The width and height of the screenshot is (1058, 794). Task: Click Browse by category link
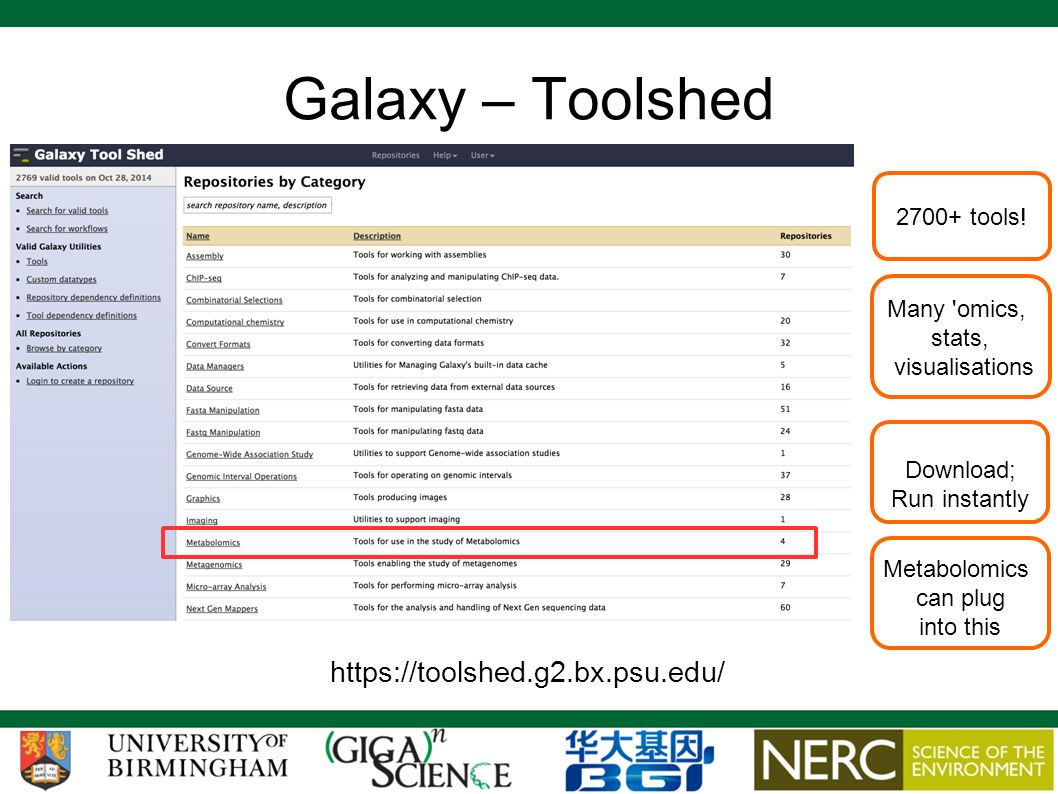[64, 349]
